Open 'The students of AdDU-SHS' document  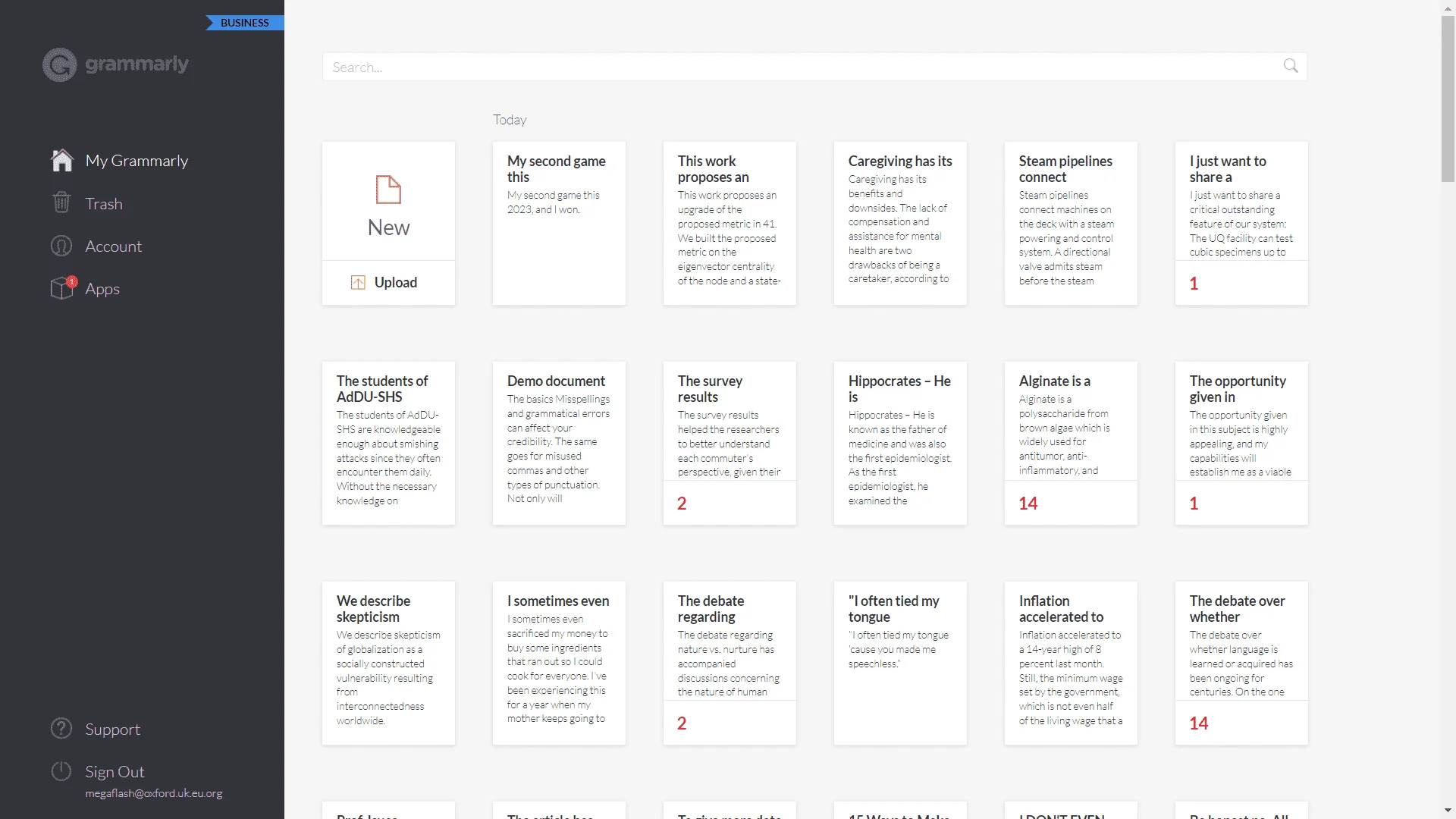(x=388, y=443)
